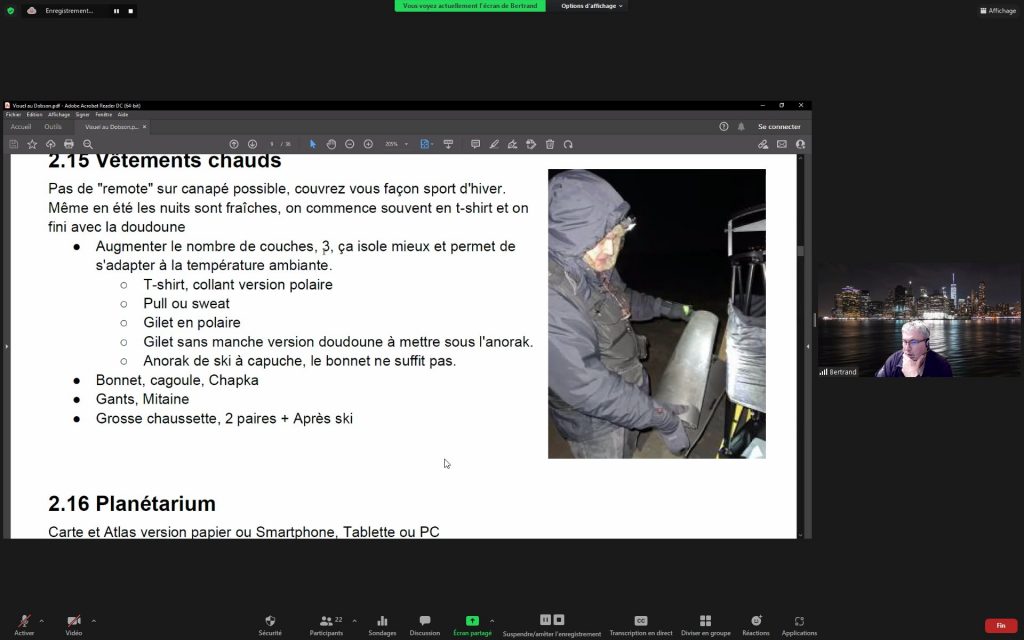Switch to the Accueil tab
Screen dimensions: 1024x640
coord(21,127)
